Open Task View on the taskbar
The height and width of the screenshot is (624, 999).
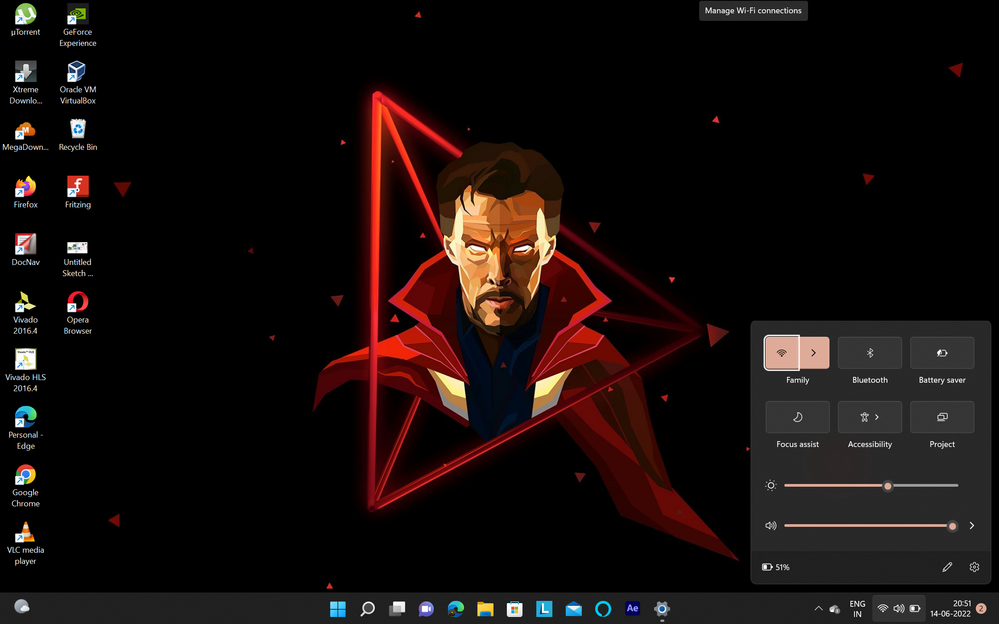pyautogui.click(x=397, y=609)
